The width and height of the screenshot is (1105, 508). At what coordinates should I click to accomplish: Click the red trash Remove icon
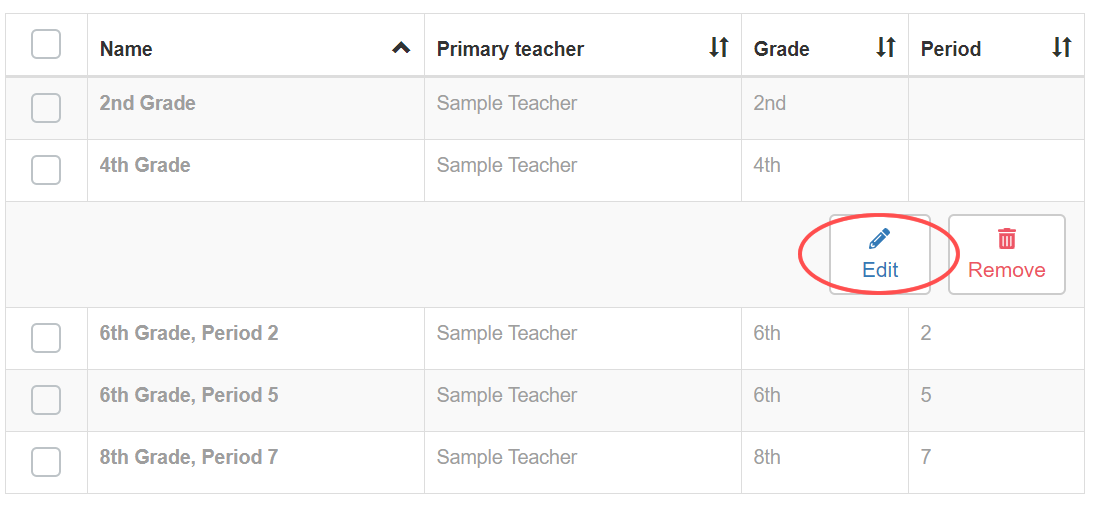coord(1006,239)
